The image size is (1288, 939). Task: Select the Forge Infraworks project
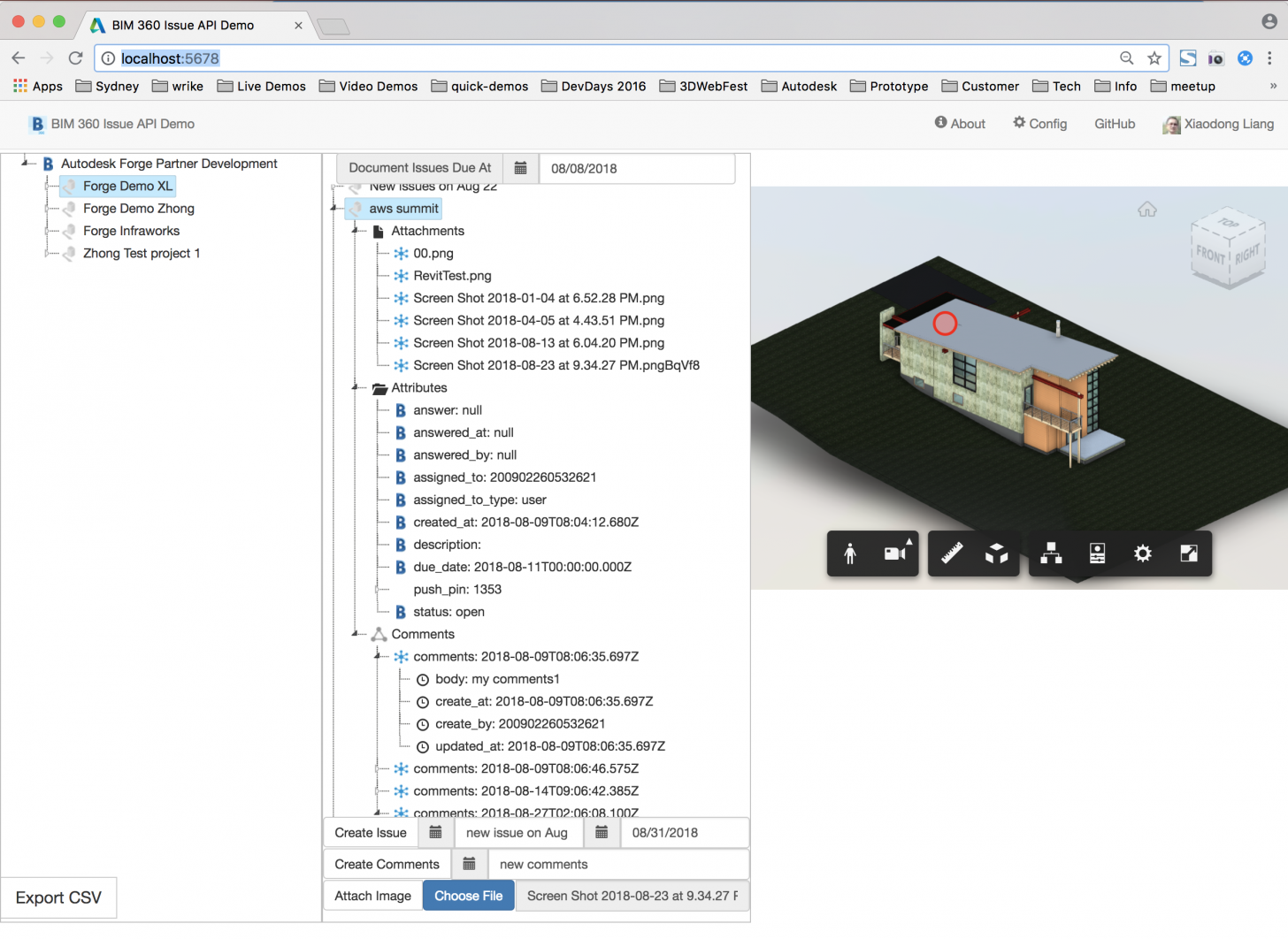coord(131,231)
